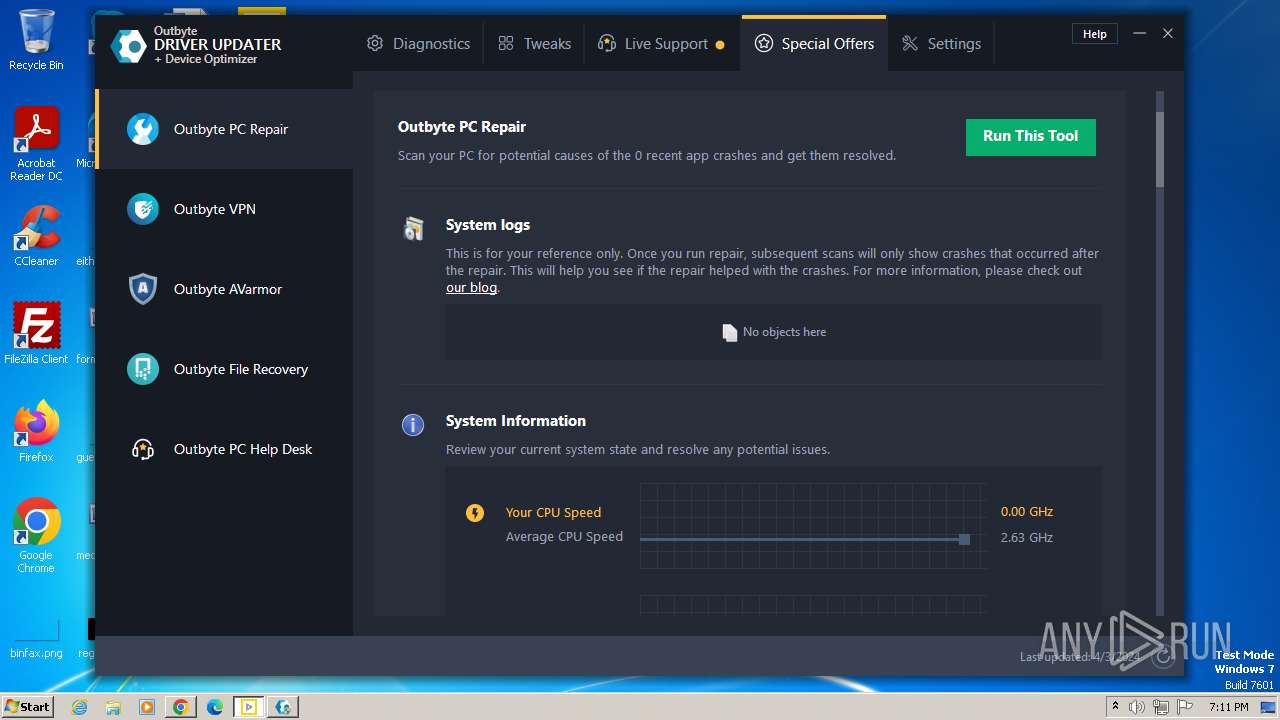Open CCleaner desktop icon
This screenshot has height=720, width=1280.
tap(36, 236)
